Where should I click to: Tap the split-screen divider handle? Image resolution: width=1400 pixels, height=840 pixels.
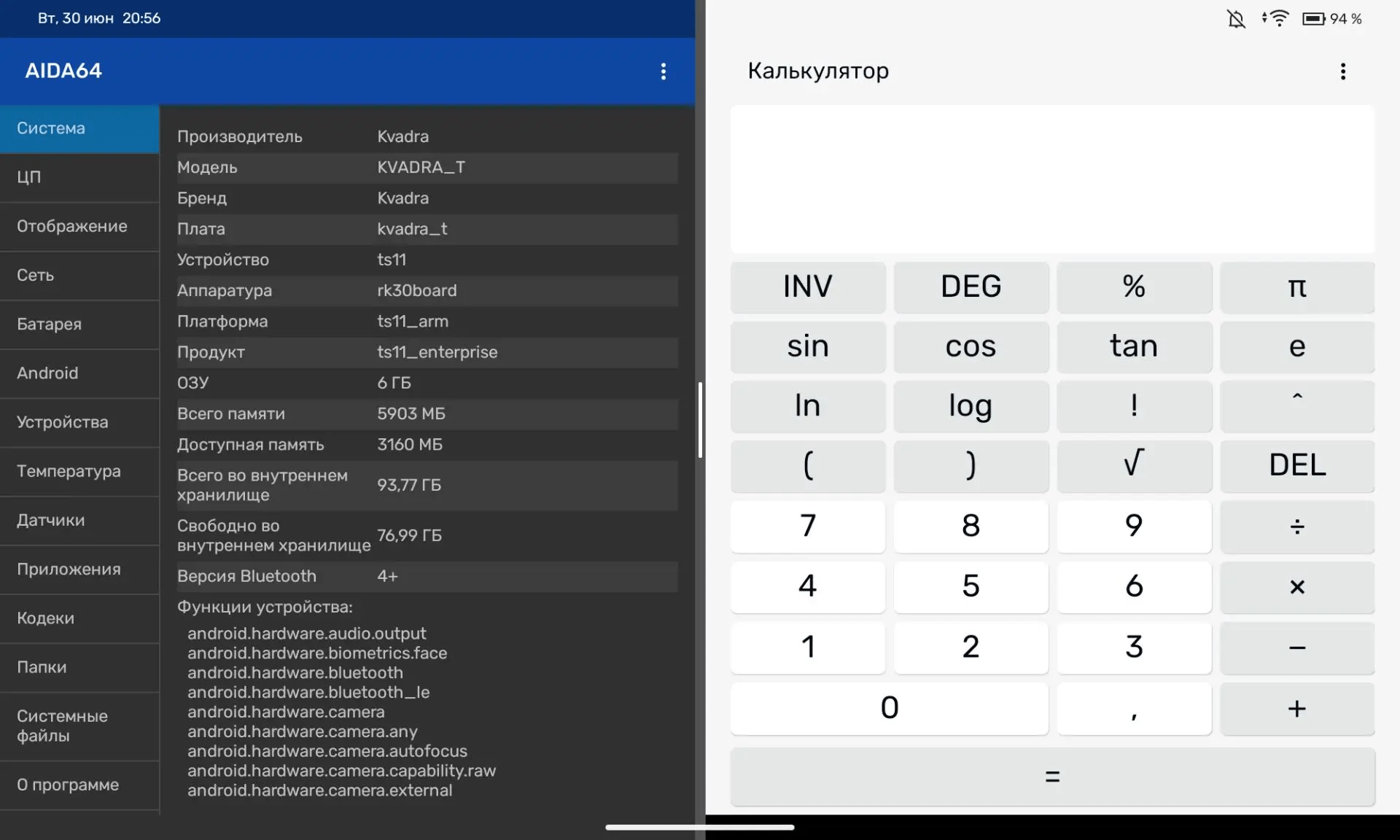[700, 420]
